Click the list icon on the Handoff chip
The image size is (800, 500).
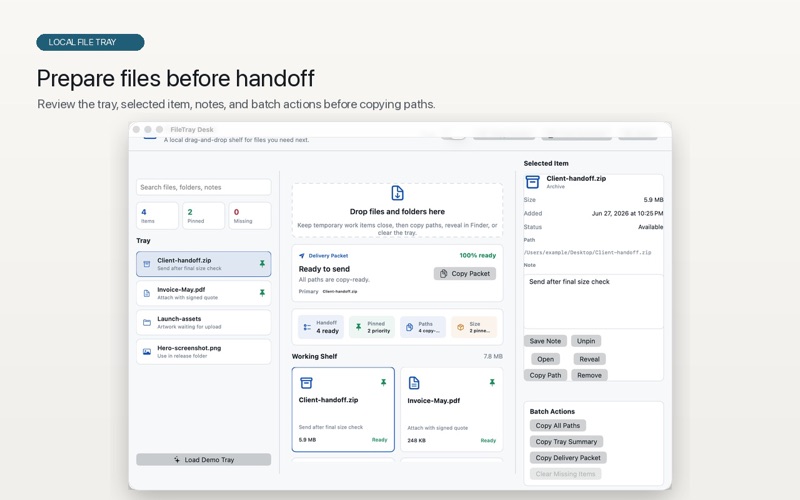click(x=307, y=327)
